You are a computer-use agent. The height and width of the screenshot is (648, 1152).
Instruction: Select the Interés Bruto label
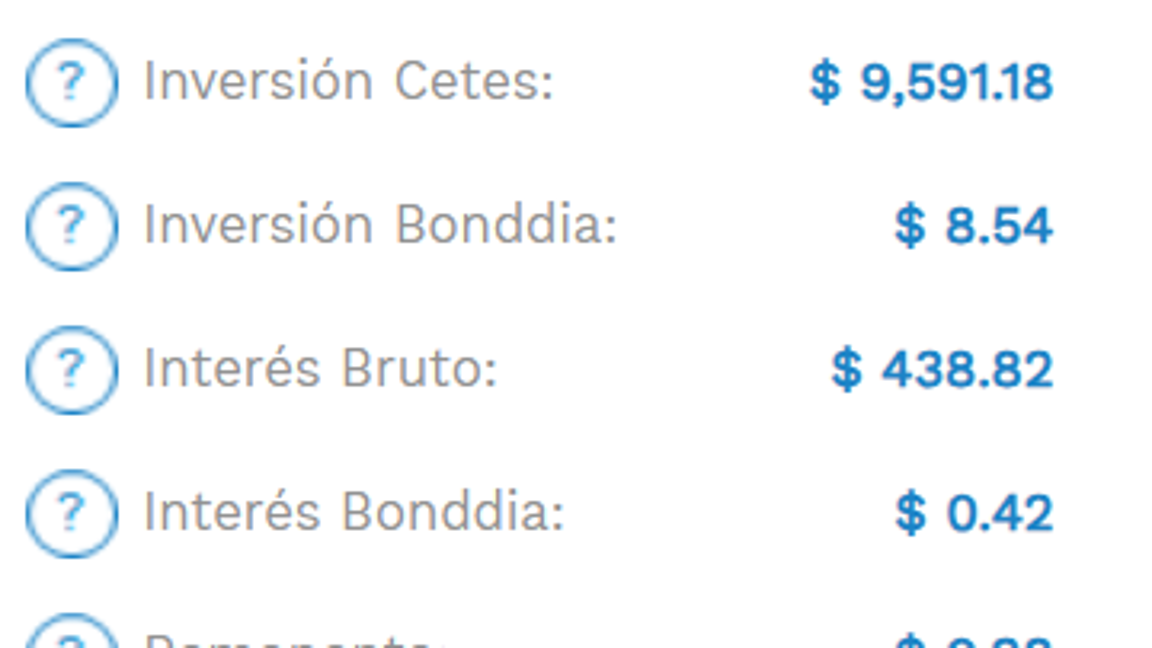click(x=320, y=370)
